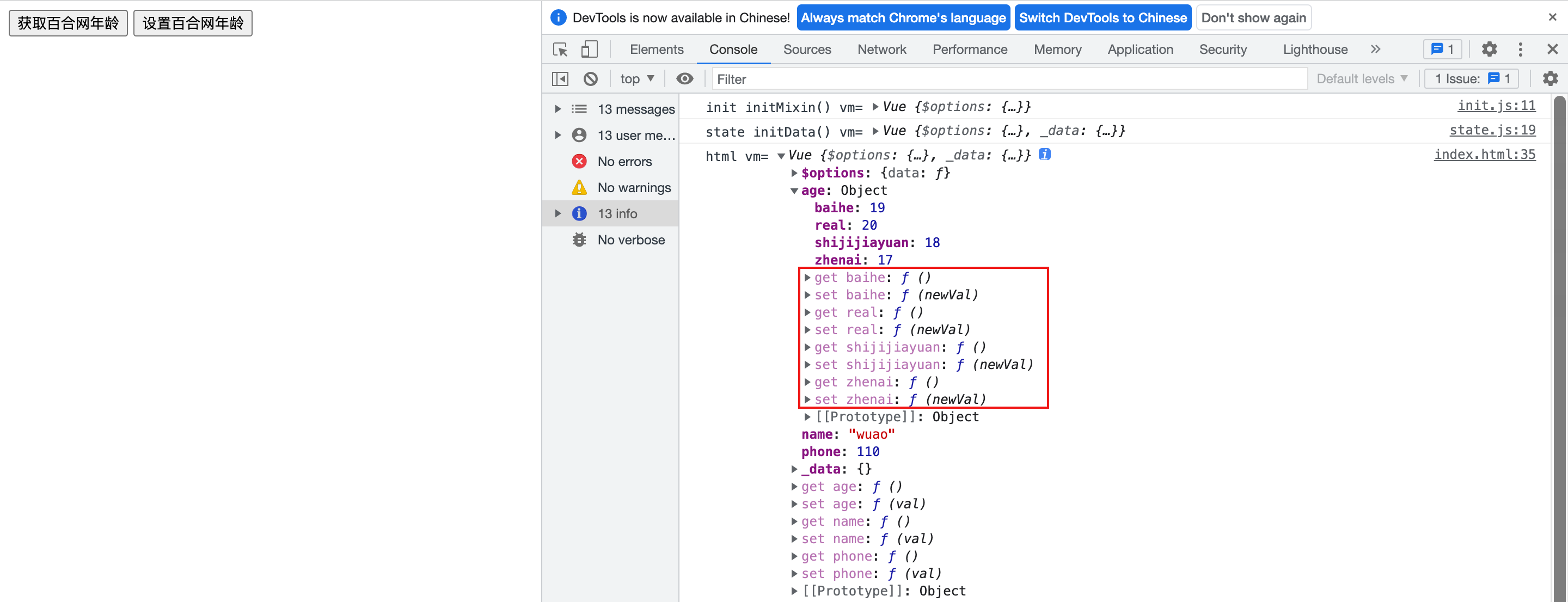Open the init.js:11 source link
Viewport: 1568px width, 602px height.
coord(1496,106)
